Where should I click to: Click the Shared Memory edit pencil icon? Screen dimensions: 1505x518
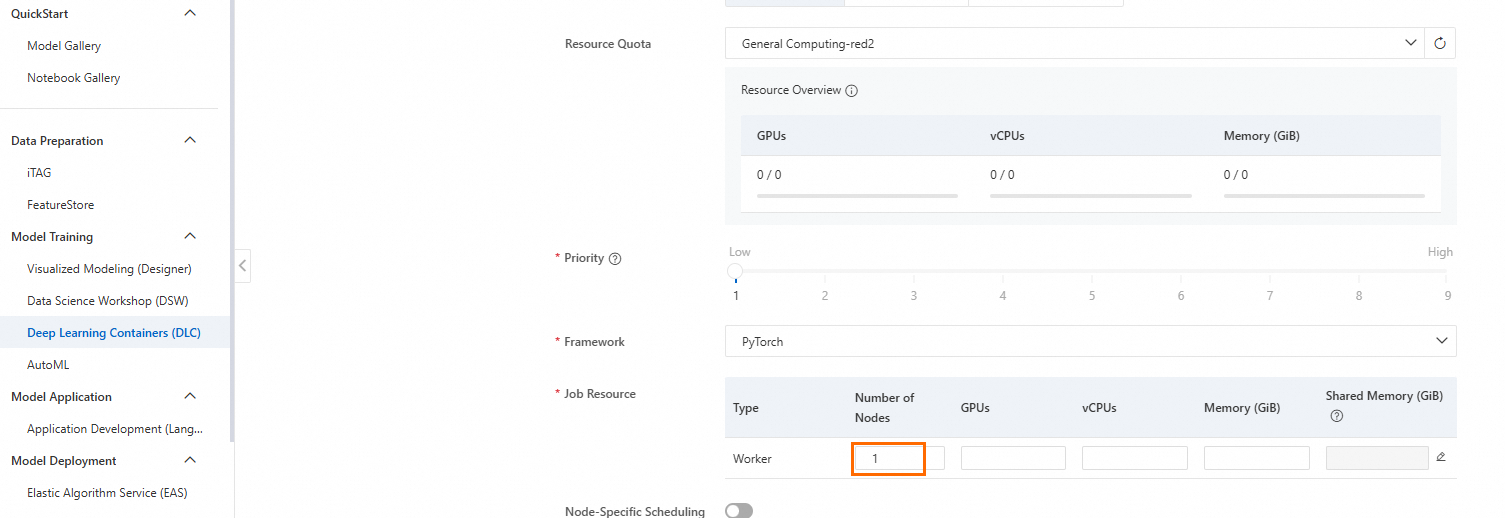(1441, 457)
